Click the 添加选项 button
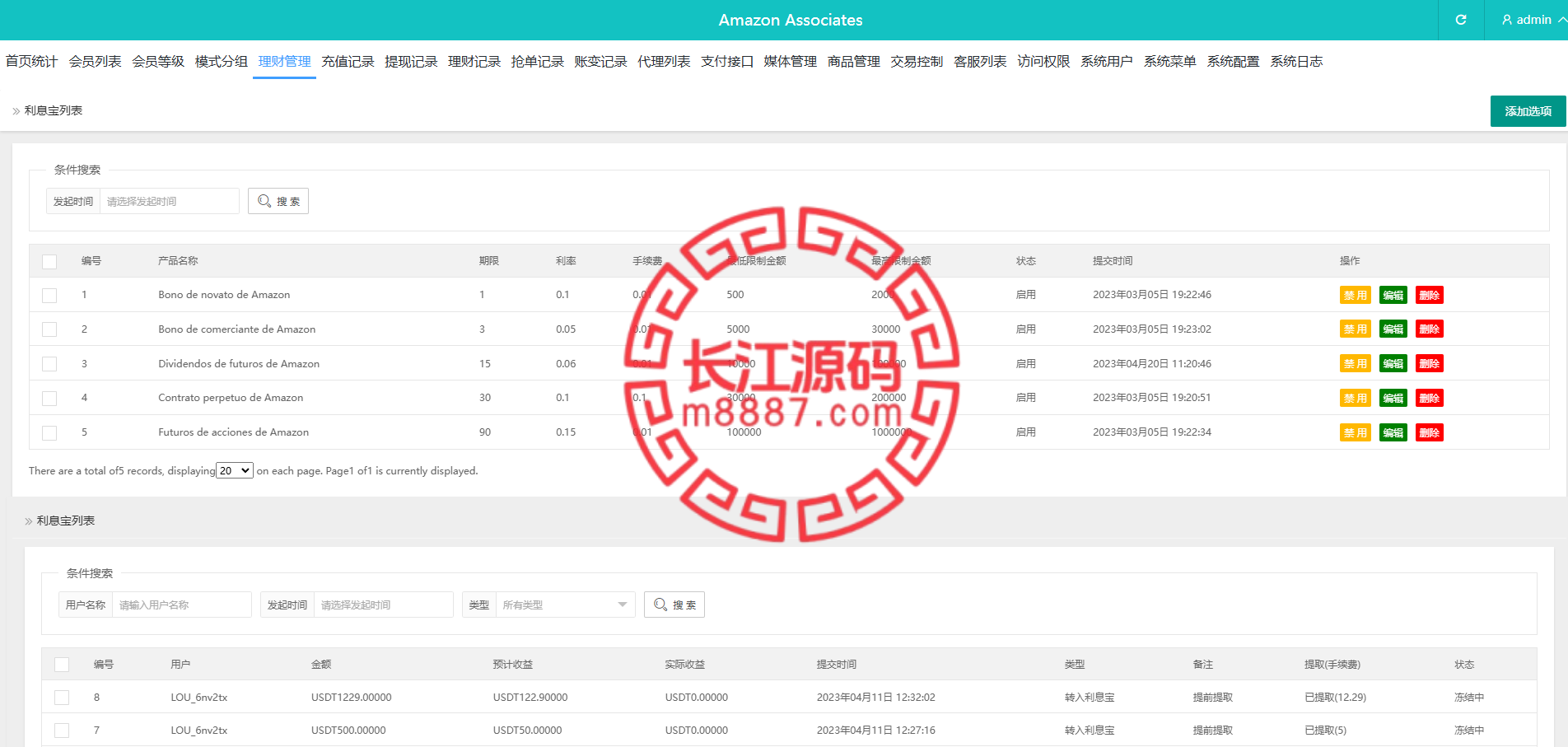This screenshot has width=1568, height=747. point(1528,111)
